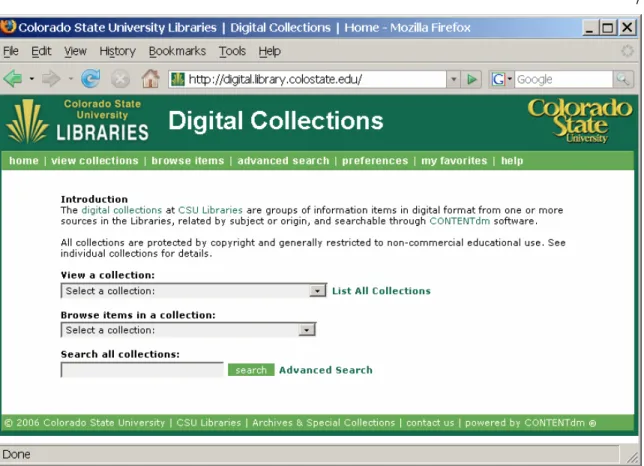Expand the Browse items collection dropdown
The image size is (644, 466).
click(188, 330)
